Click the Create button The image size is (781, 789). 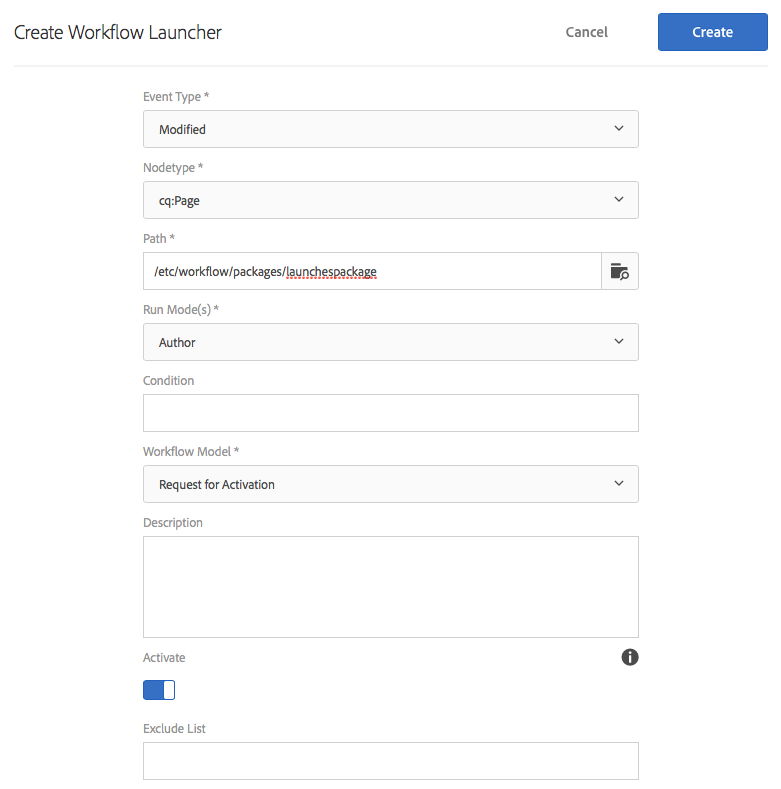713,32
